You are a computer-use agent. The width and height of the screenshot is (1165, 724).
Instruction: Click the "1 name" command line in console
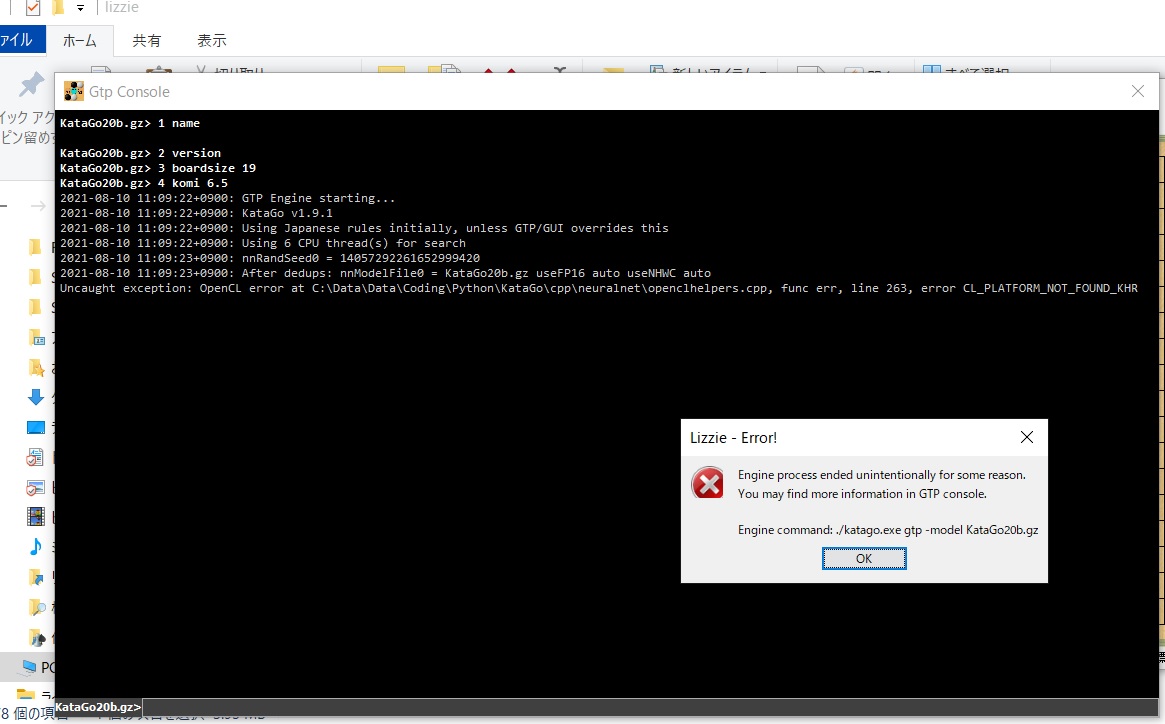coord(130,123)
